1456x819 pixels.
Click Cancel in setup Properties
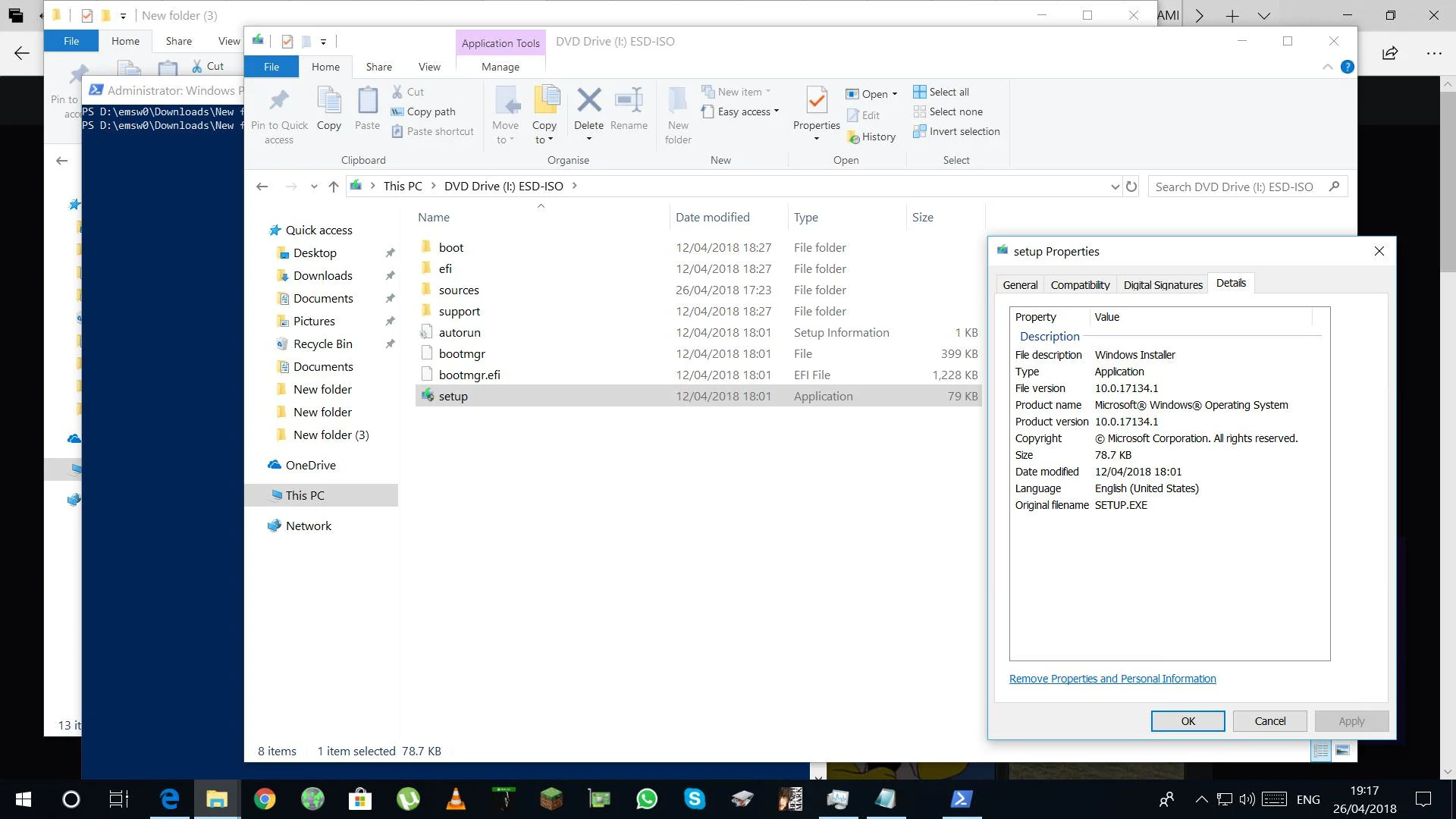coord(1269,721)
